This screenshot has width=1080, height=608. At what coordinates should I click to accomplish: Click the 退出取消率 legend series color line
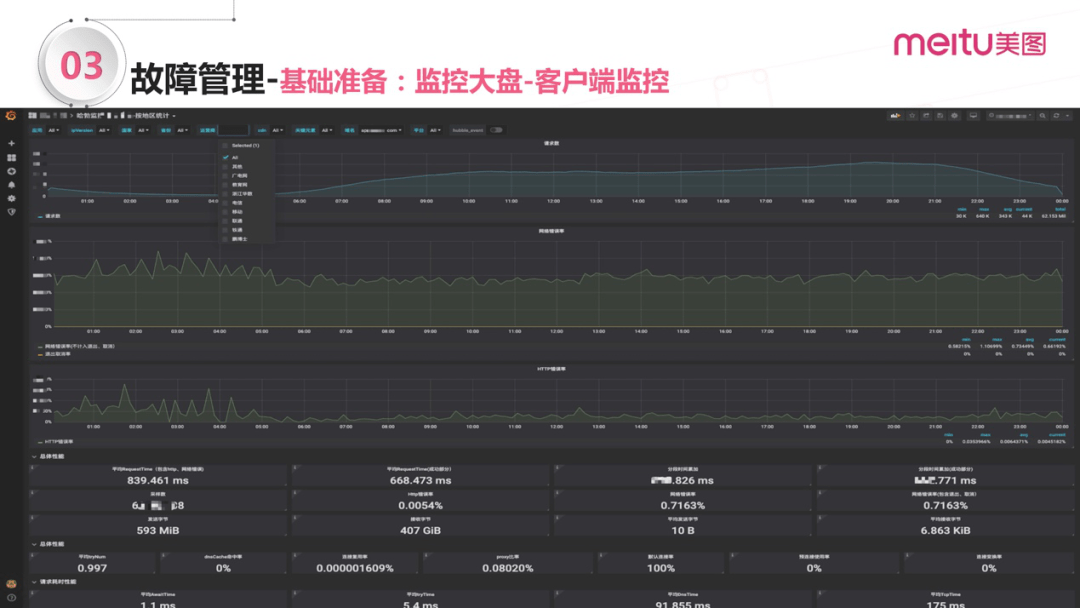pyautogui.click(x=40, y=354)
